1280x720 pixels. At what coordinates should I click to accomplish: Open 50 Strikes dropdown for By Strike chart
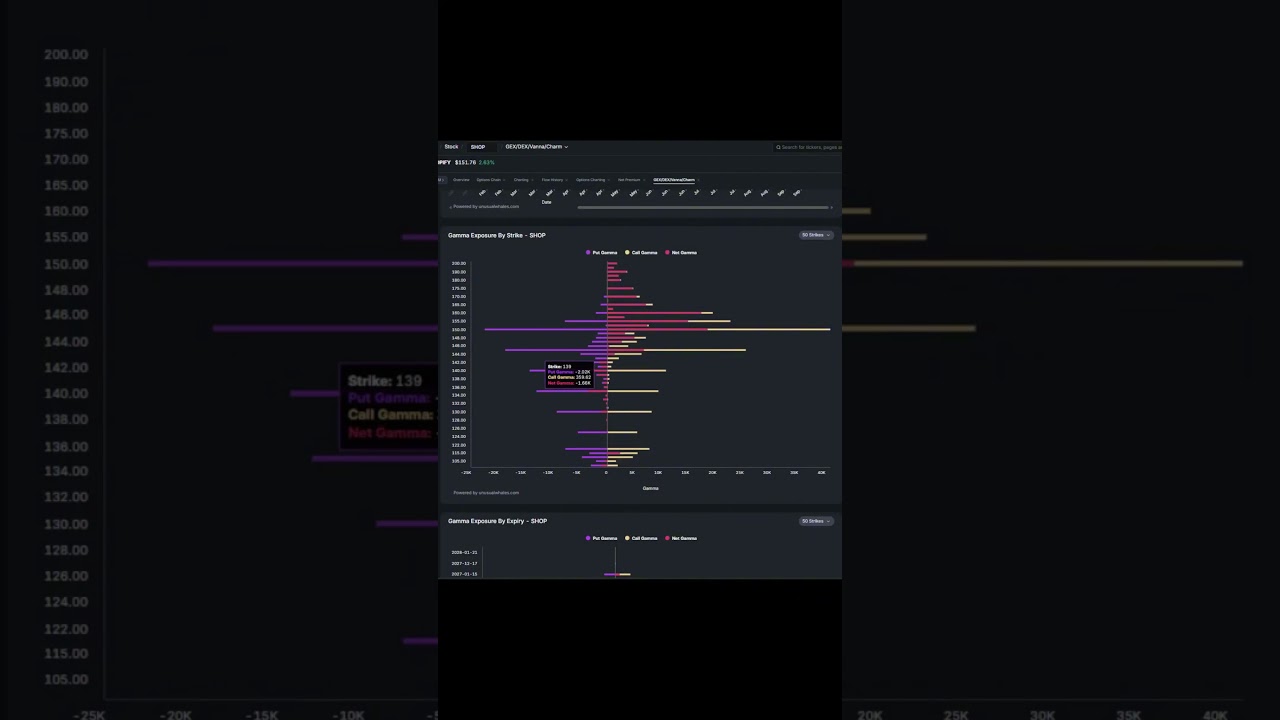click(x=816, y=235)
